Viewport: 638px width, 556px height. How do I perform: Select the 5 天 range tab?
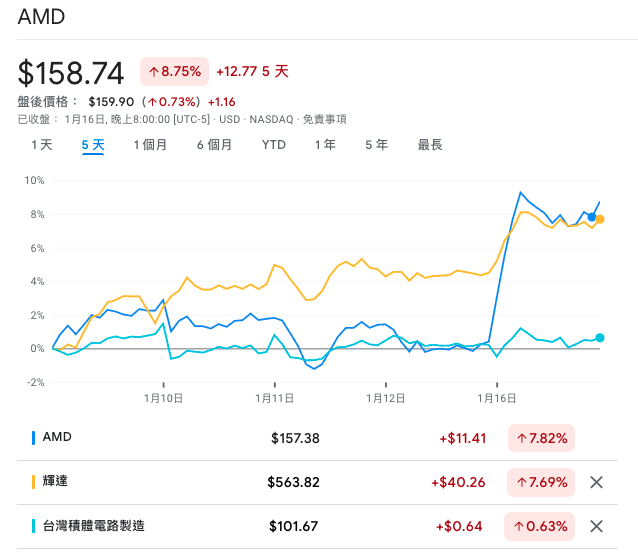93,144
